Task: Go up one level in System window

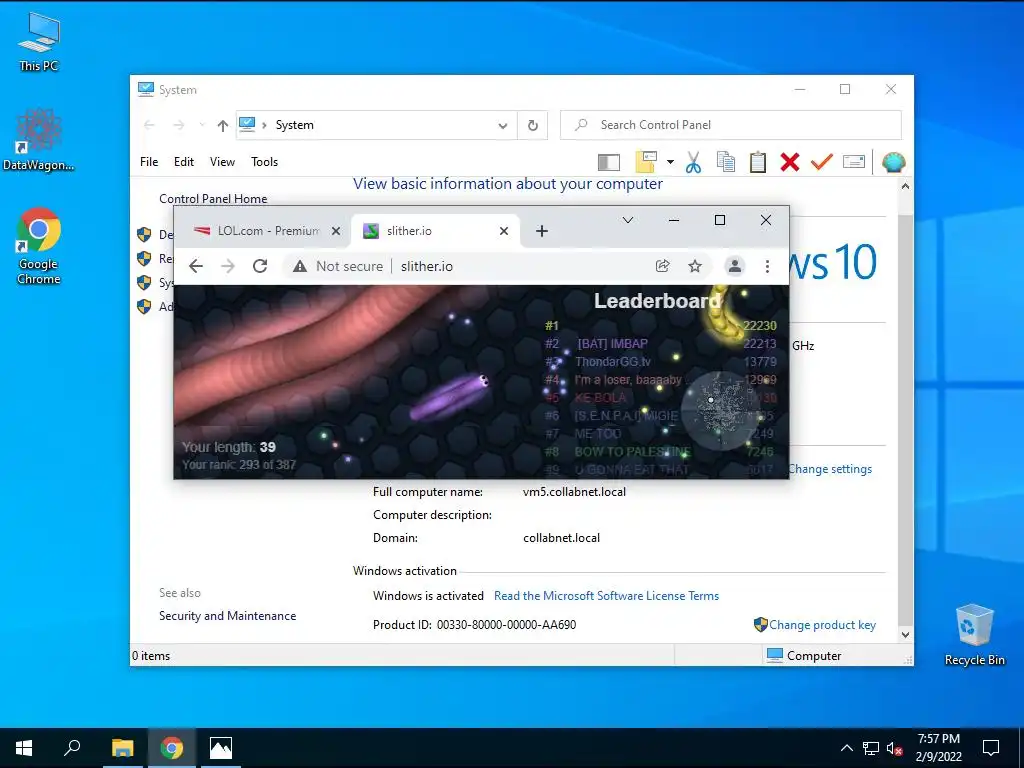Action: pyautogui.click(x=223, y=125)
